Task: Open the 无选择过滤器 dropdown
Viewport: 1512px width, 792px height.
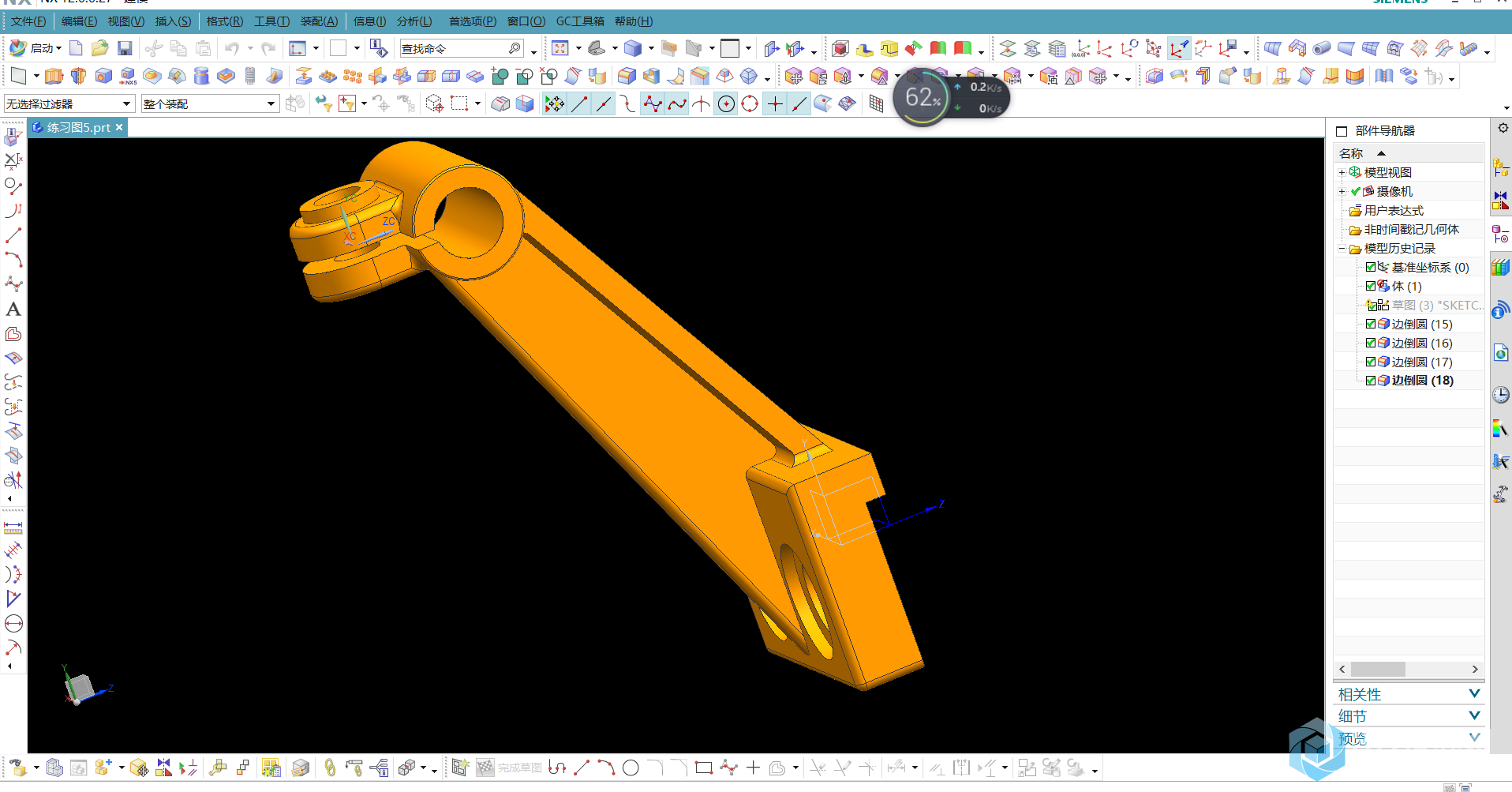Action: click(x=69, y=103)
